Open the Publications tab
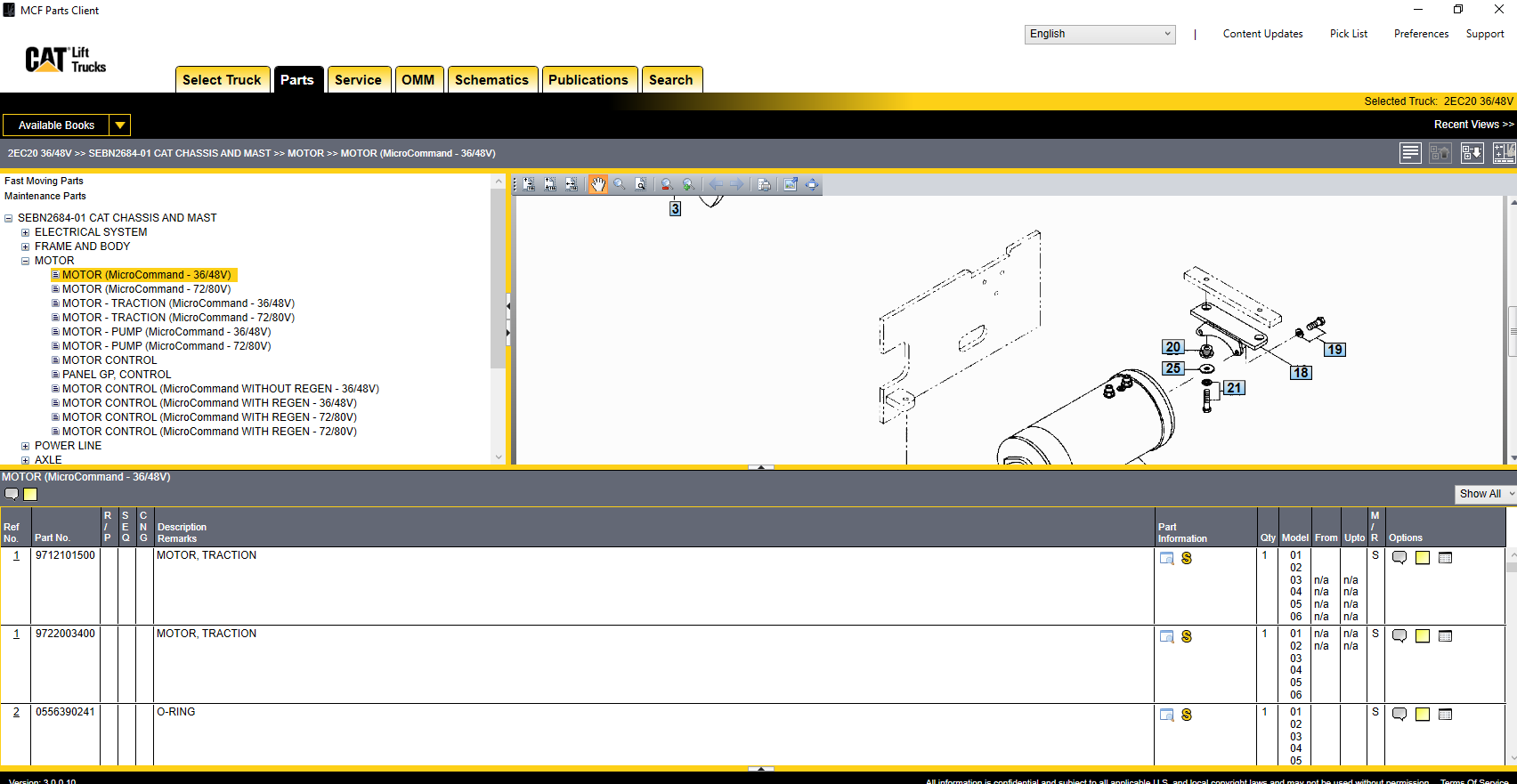Screen dimensions: 1517x784 tap(588, 80)
